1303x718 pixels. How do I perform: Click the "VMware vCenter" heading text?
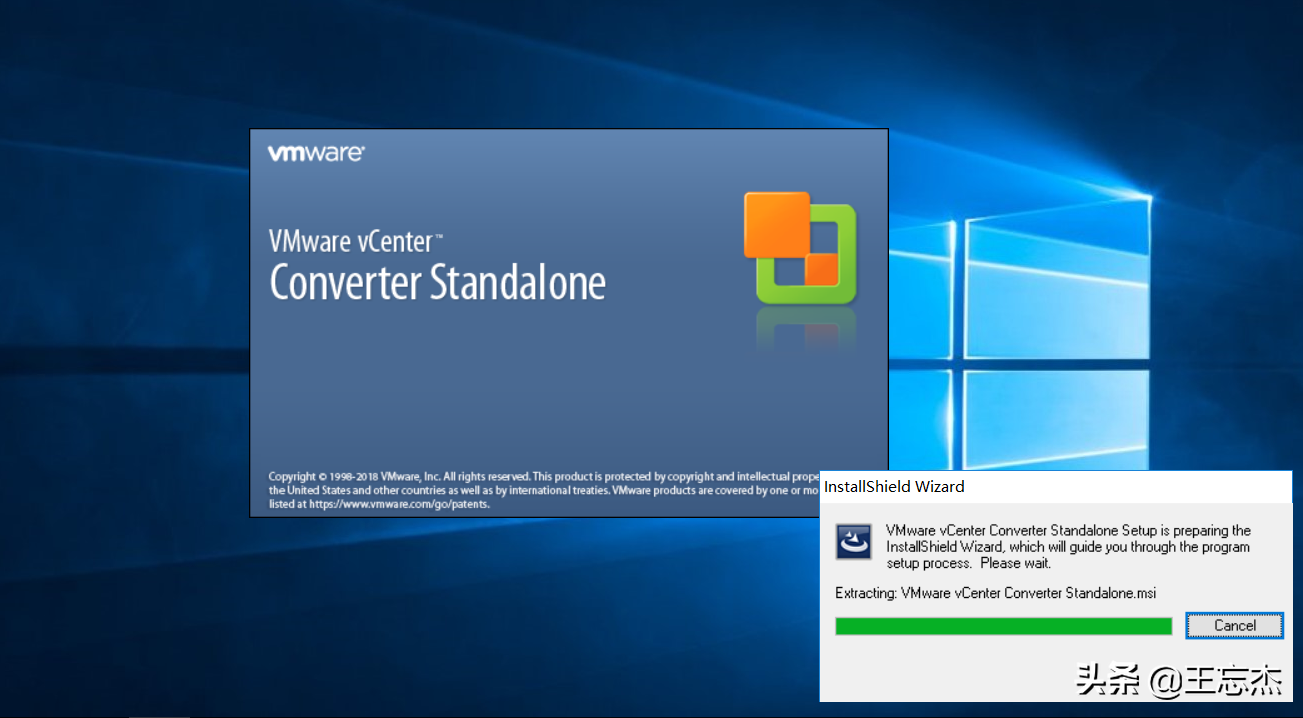356,241
